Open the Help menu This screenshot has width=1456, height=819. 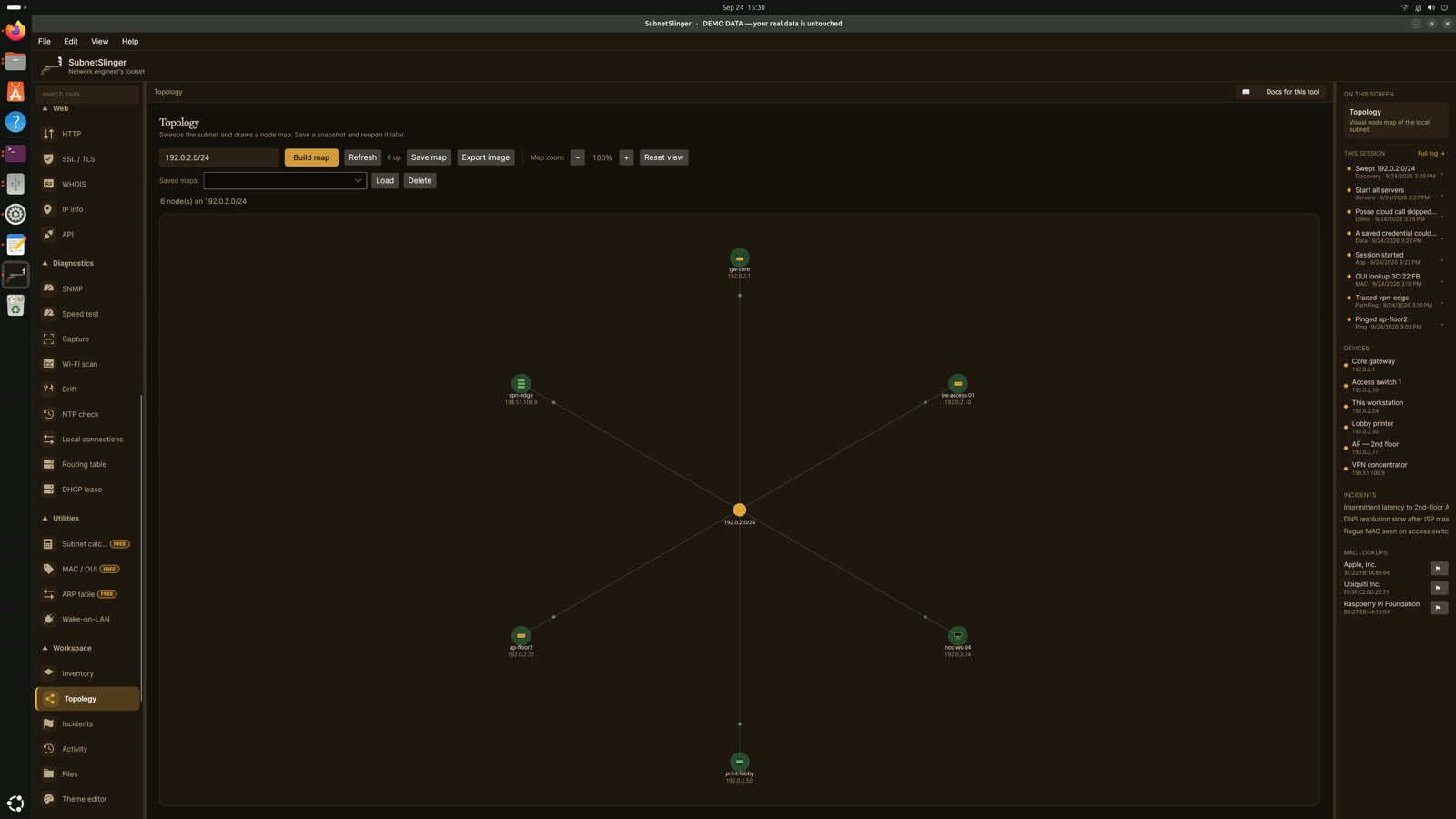[130, 42]
